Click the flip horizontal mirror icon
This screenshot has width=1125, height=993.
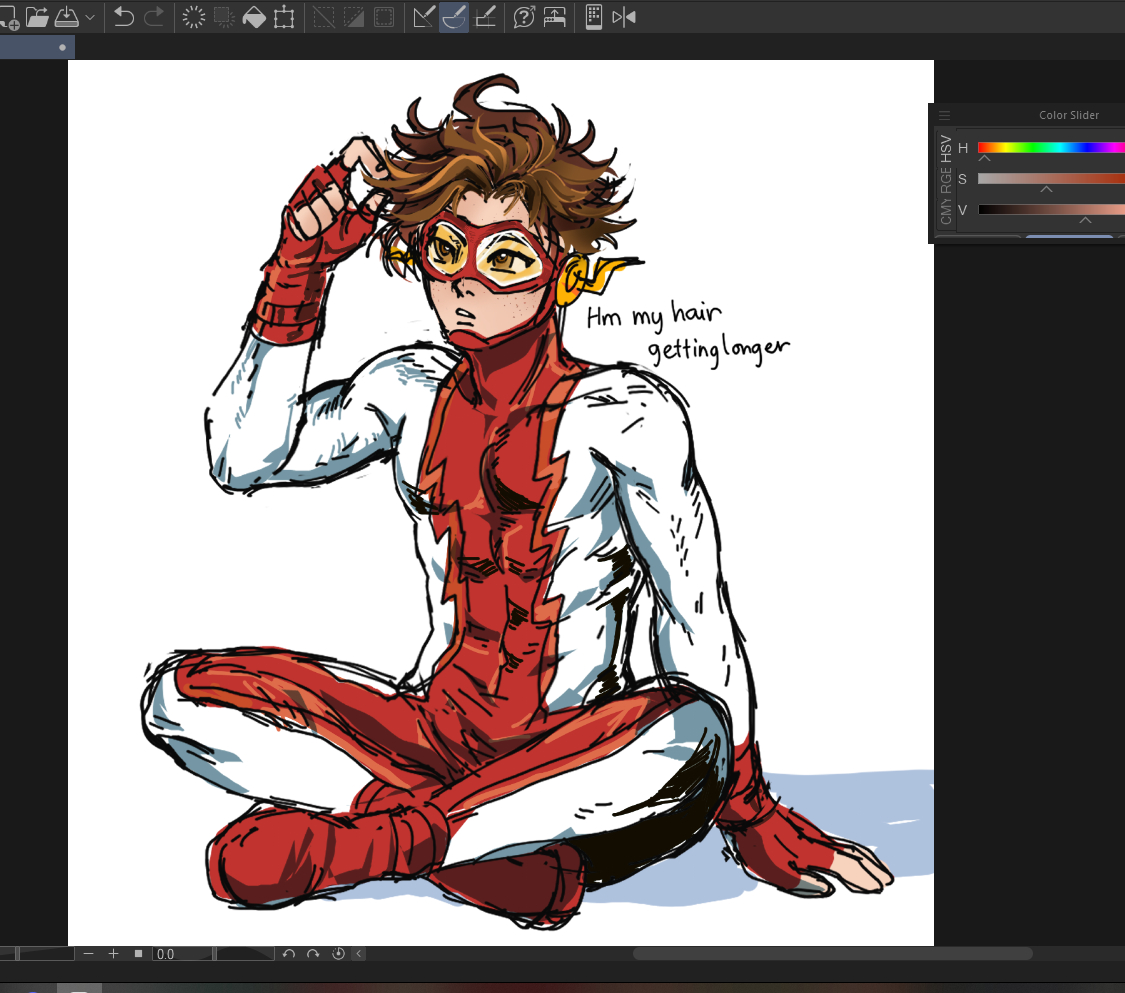click(x=624, y=17)
